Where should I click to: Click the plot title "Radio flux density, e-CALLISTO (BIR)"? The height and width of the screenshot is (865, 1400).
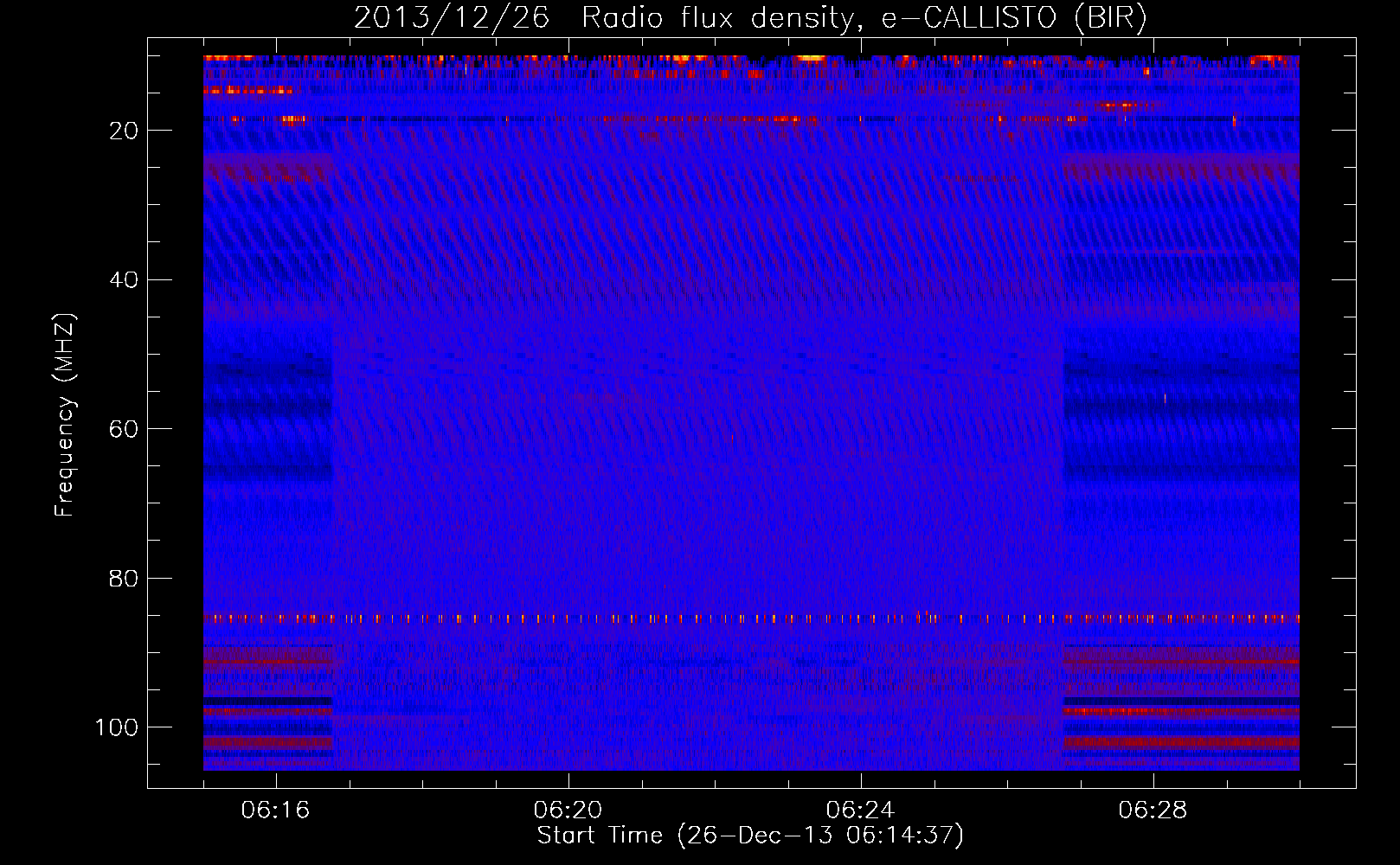pos(864,18)
